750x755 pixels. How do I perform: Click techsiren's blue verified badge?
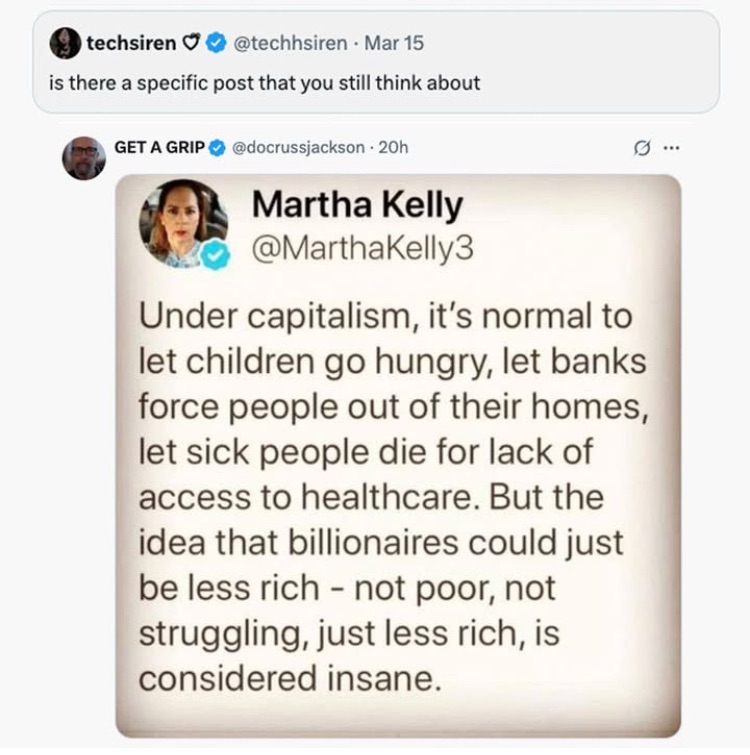[x=214, y=43]
